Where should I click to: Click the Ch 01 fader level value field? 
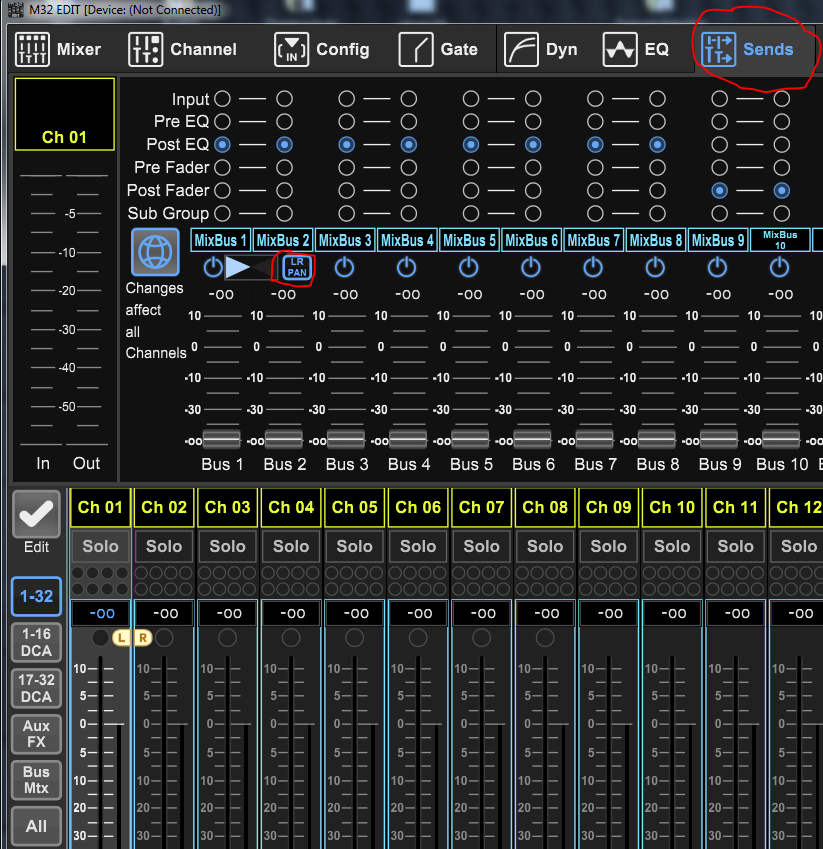tap(101, 613)
